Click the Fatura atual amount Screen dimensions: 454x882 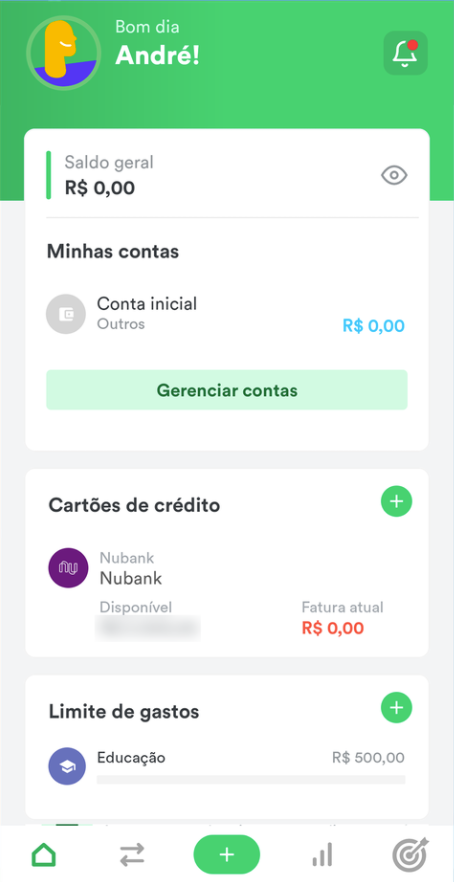pyautogui.click(x=333, y=628)
